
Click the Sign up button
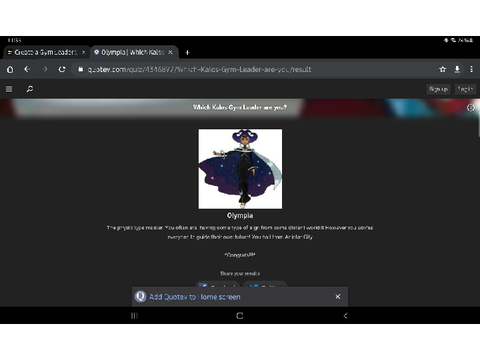[x=438, y=89]
